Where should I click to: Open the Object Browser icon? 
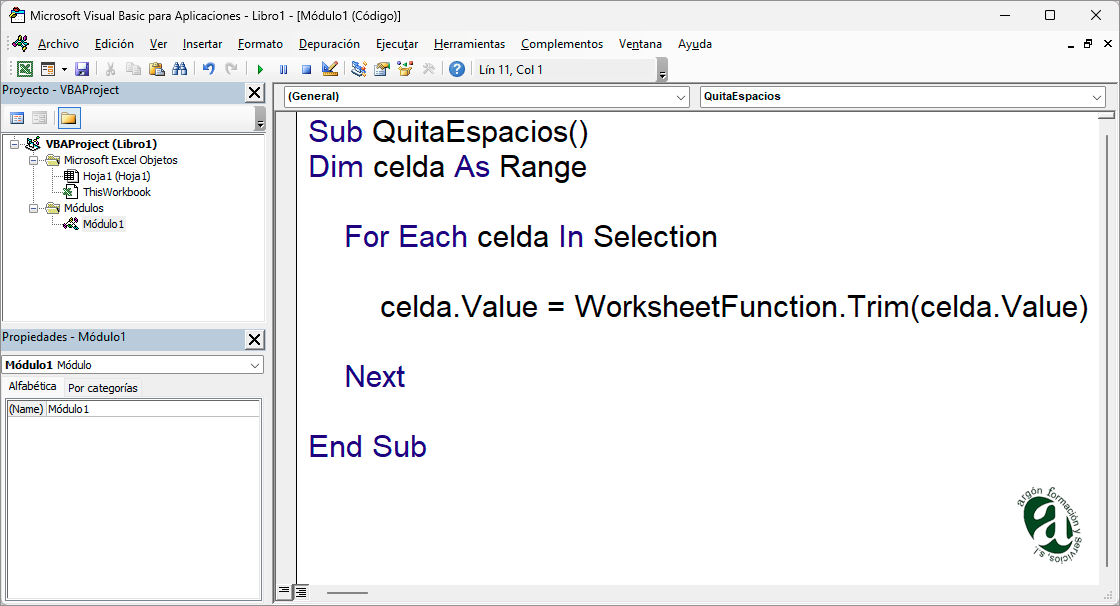point(405,69)
